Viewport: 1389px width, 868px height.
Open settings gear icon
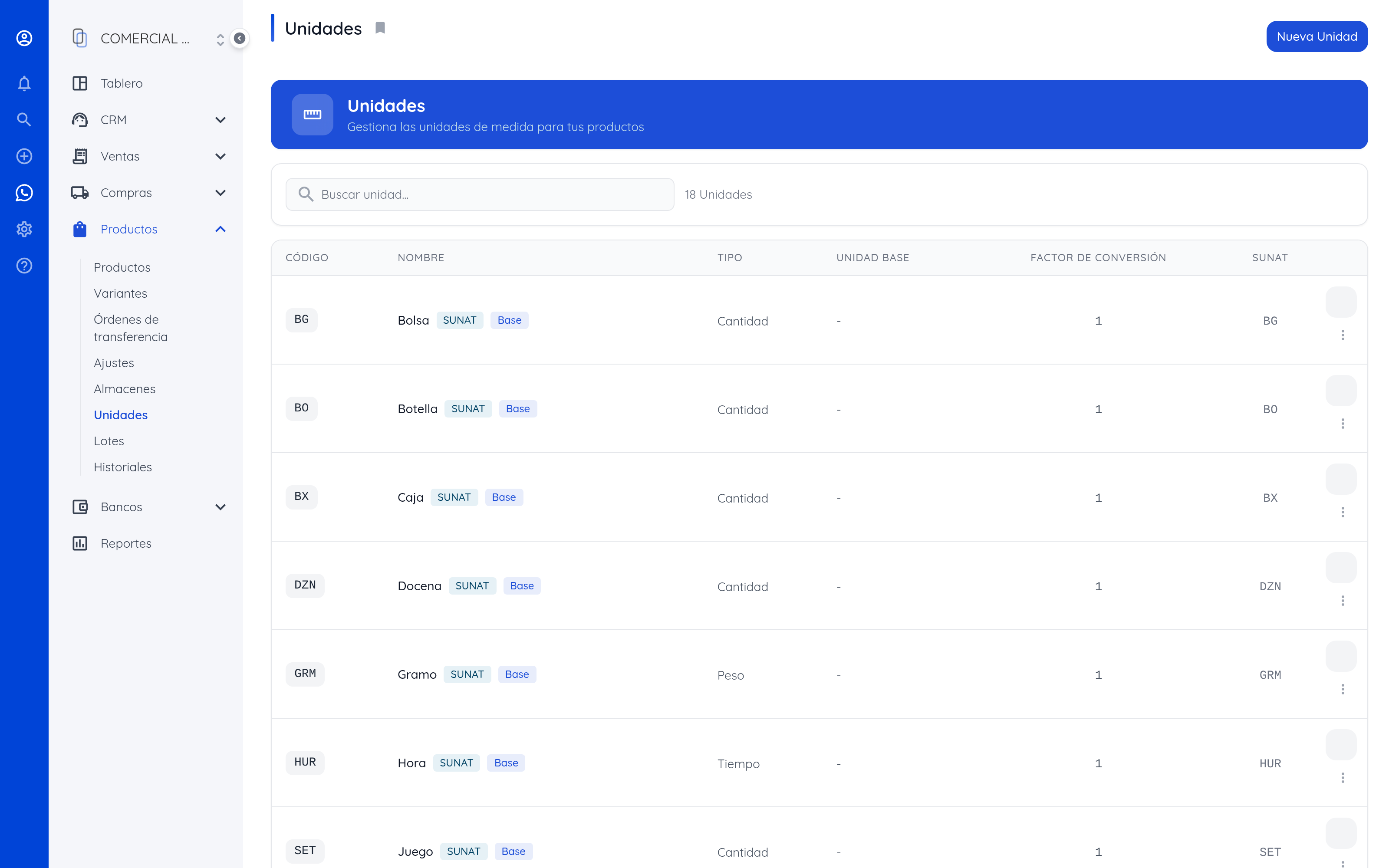coord(24,229)
